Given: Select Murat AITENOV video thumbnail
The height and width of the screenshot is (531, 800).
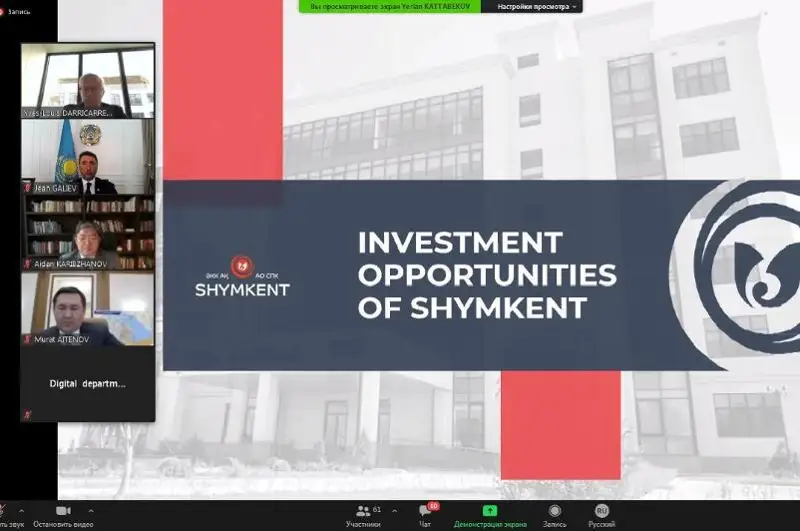Looking at the screenshot, I should pyautogui.click(x=88, y=308).
